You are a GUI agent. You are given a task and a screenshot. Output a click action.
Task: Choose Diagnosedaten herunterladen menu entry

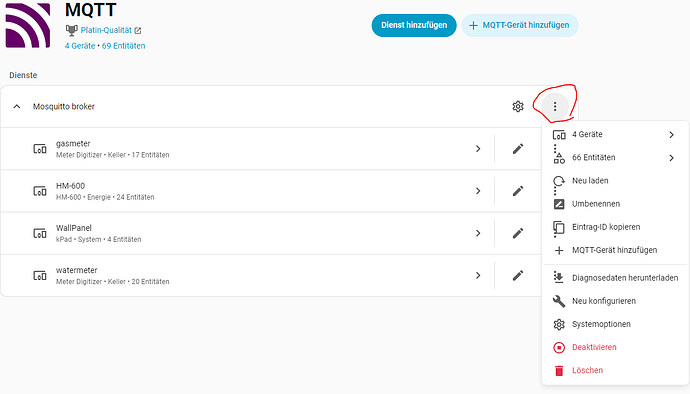[x=625, y=278]
